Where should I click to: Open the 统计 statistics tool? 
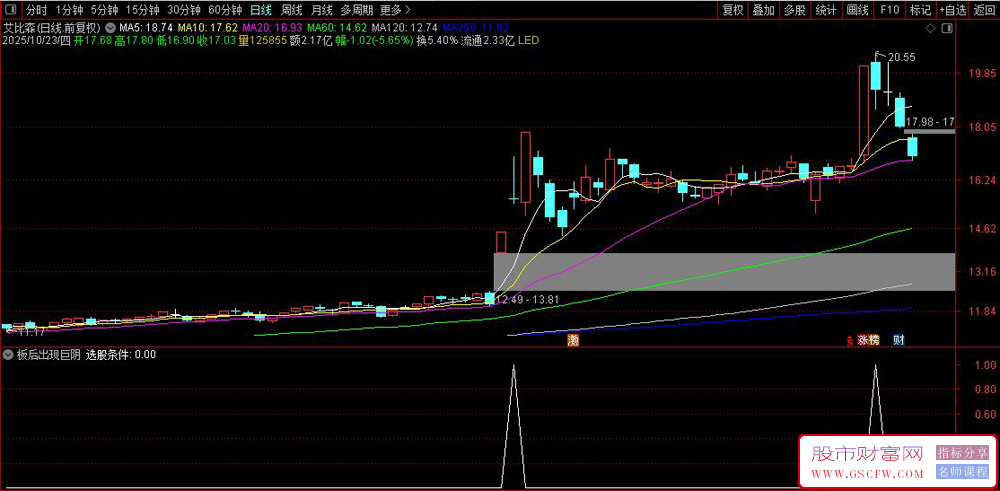(x=826, y=10)
